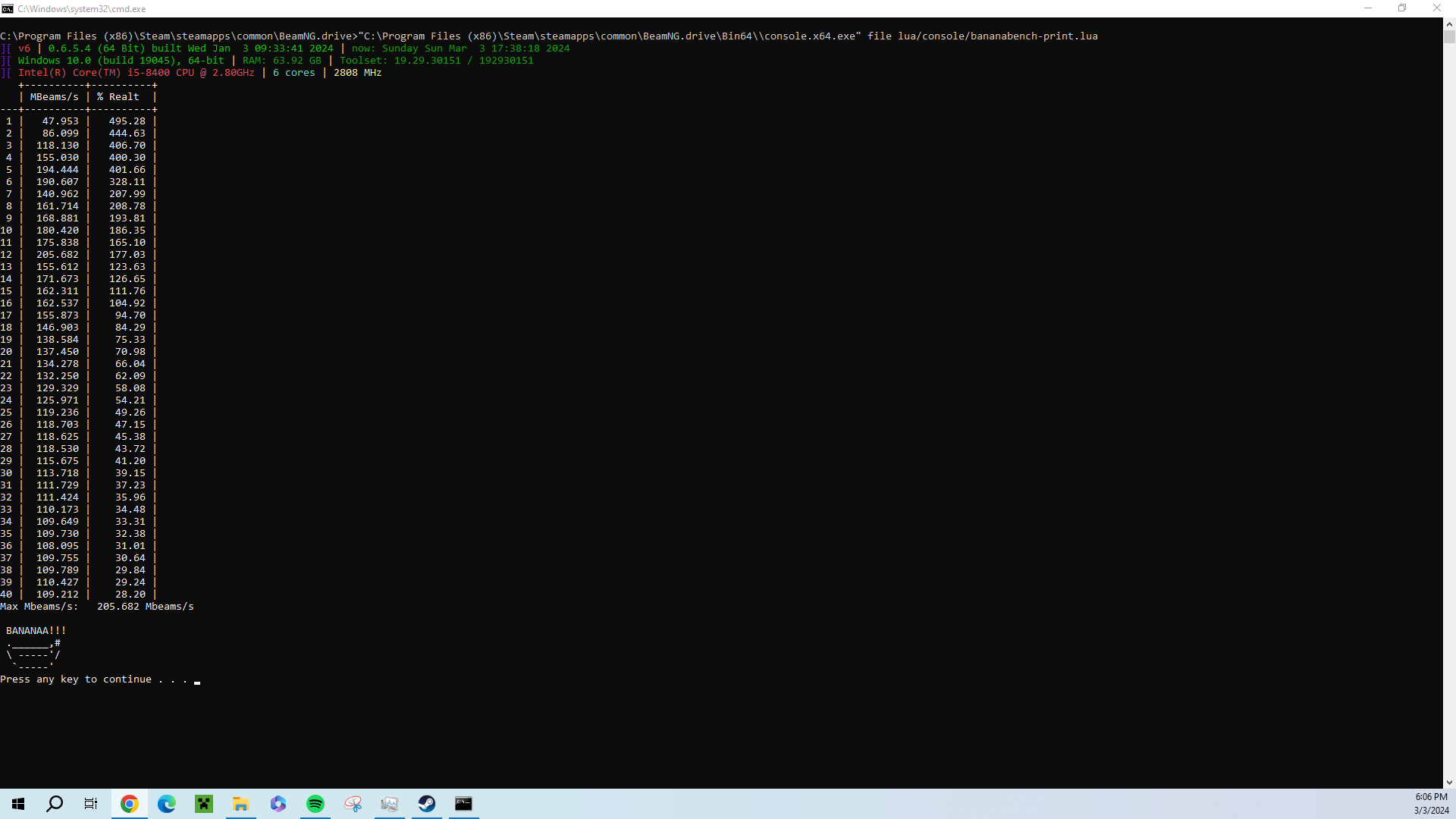Switch to Google Chrome in the taskbar
Image resolution: width=1456 pixels, height=819 pixels.
130,804
